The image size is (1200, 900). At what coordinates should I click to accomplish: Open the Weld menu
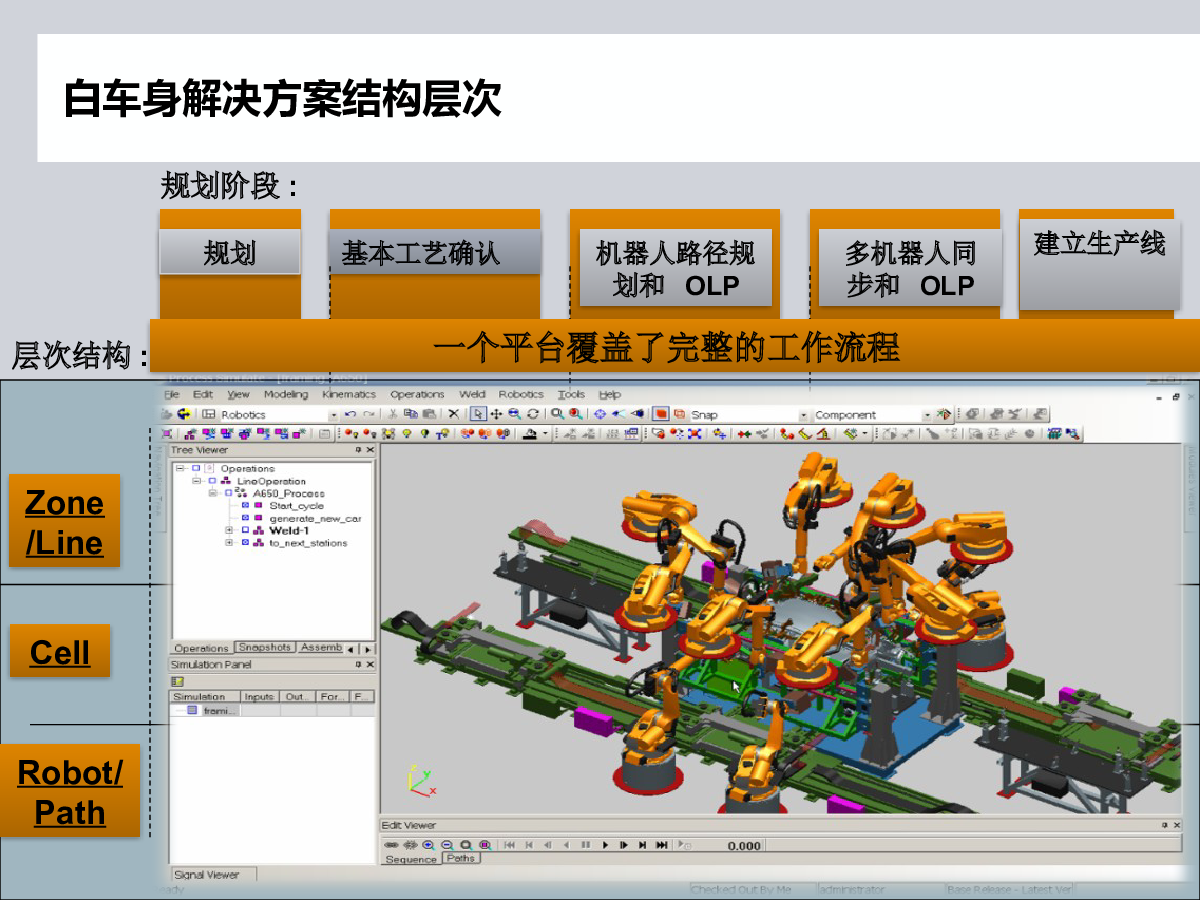pos(471,395)
